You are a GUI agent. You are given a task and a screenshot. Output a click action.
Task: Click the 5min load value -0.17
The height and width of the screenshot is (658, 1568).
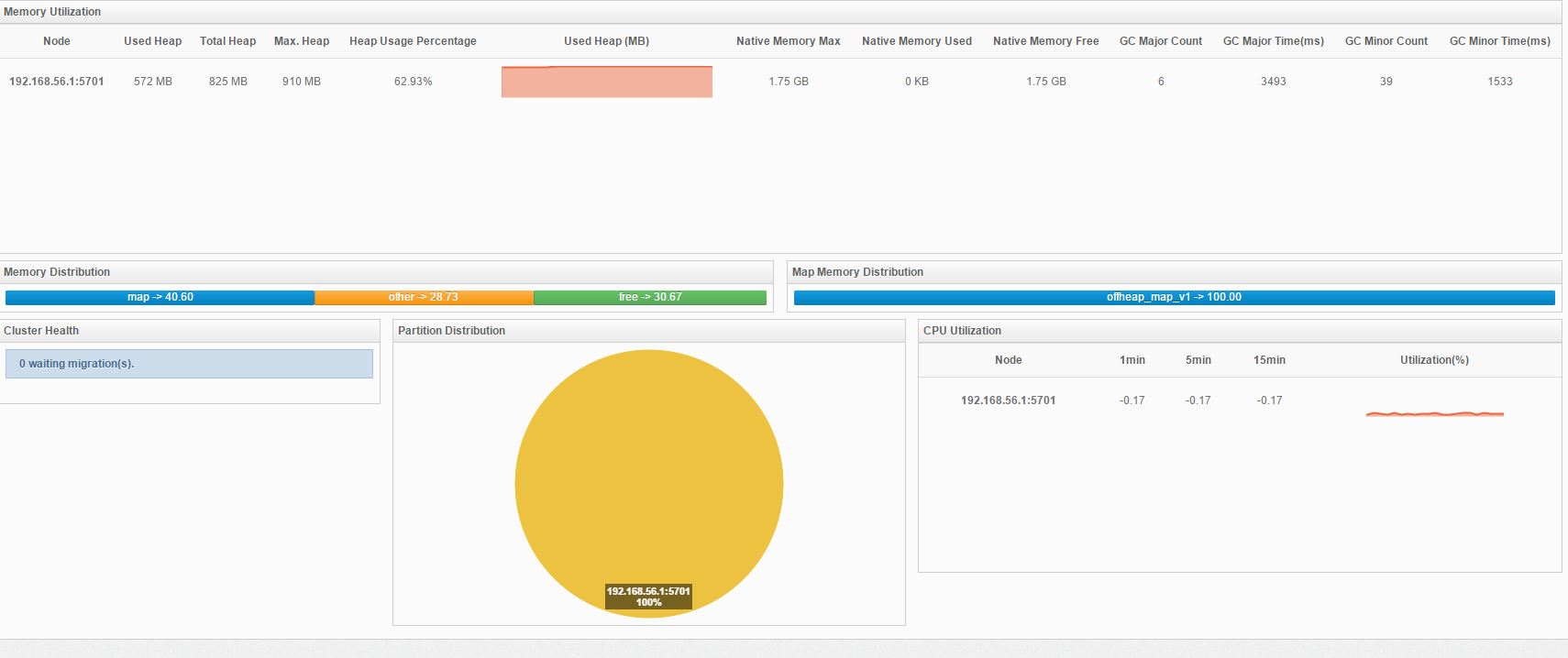1198,400
